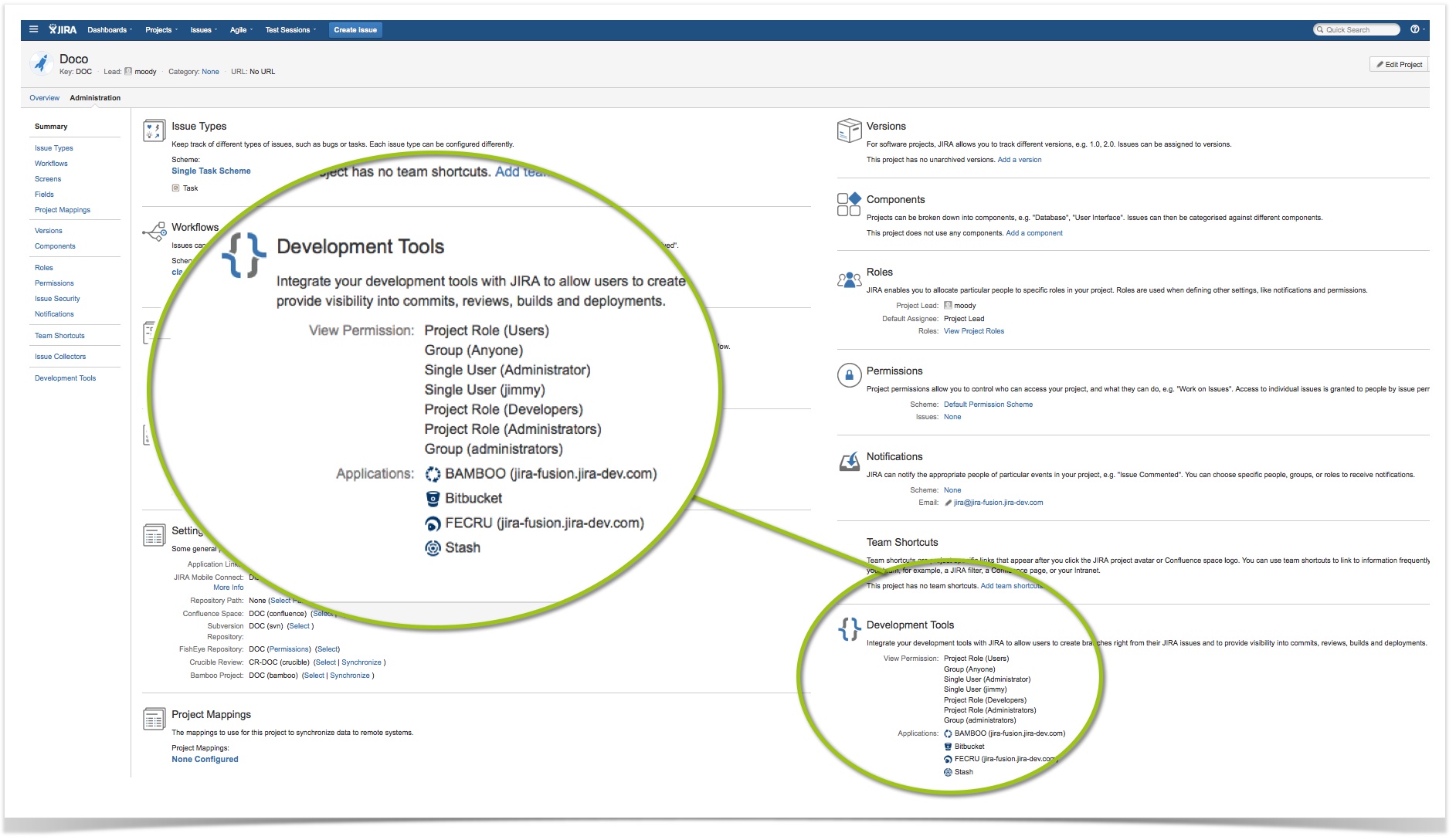Select Fields in the sidebar
Viewport: 1456px width, 840px height.
[x=44, y=195]
